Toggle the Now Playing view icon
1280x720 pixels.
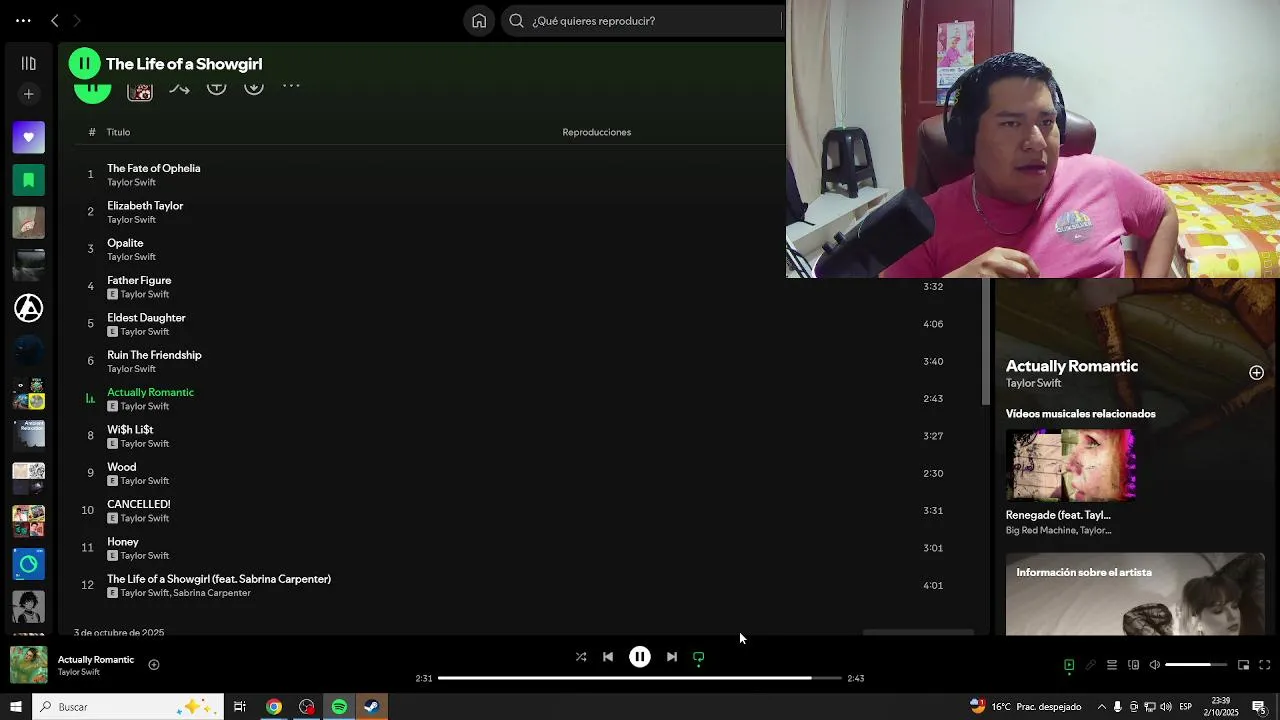pos(1069,665)
